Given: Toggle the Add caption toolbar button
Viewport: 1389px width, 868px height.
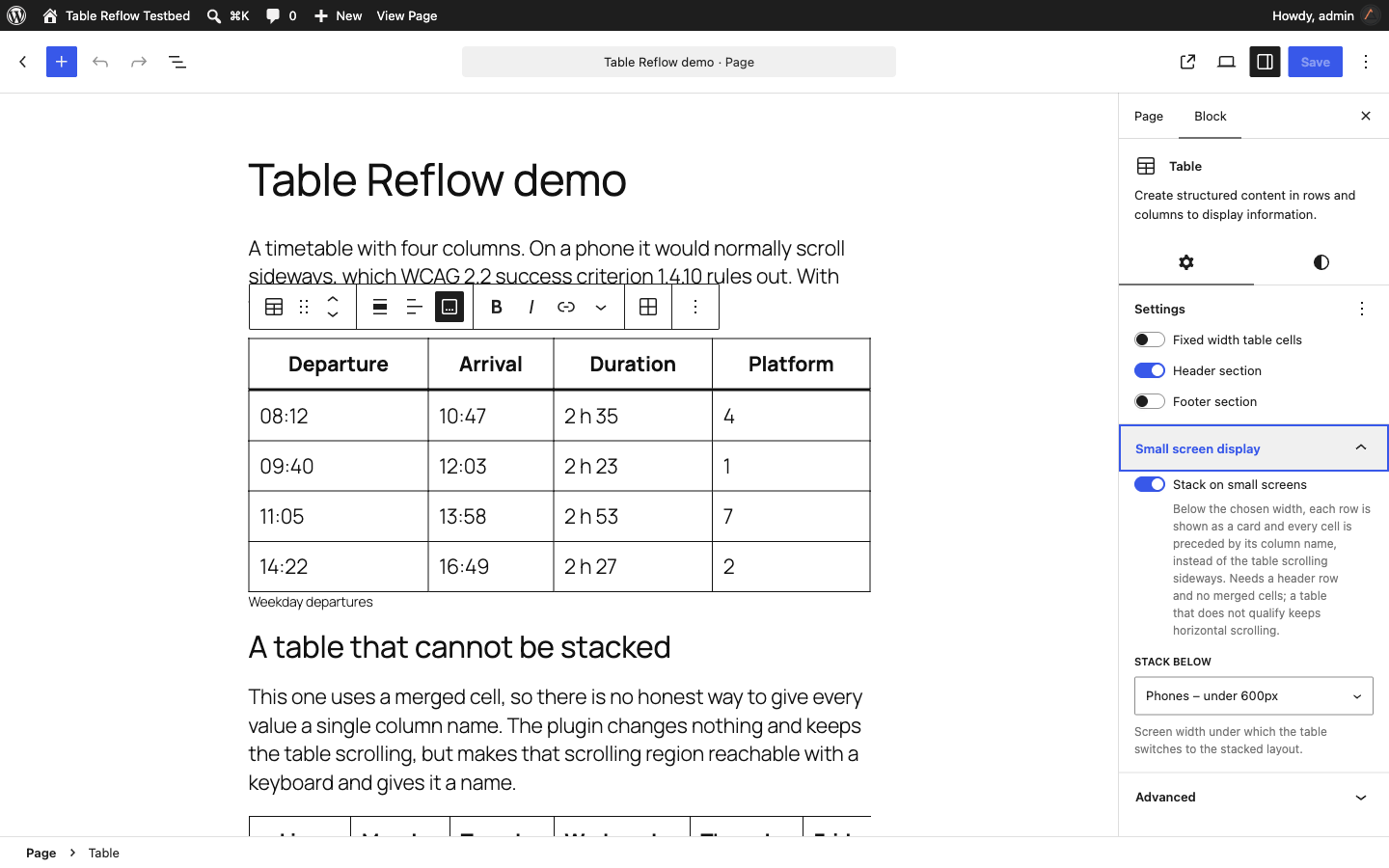Looking at the screenshot, I should (449, 307).
